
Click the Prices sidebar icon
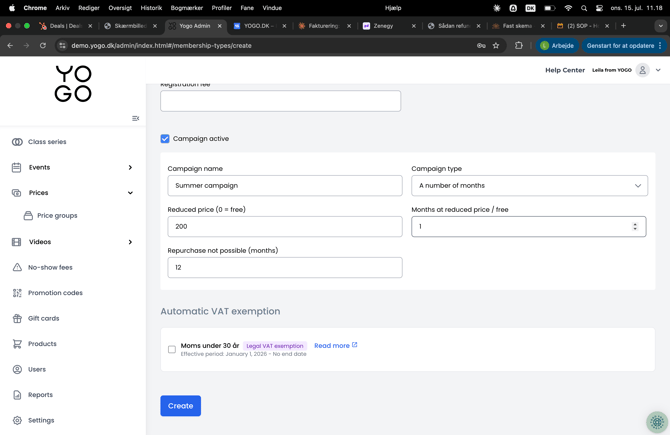pos(16,193)
